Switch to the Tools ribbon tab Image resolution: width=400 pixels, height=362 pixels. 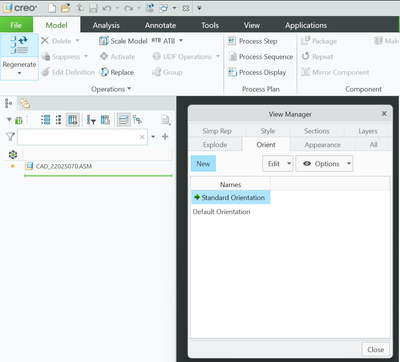[210, 25]
